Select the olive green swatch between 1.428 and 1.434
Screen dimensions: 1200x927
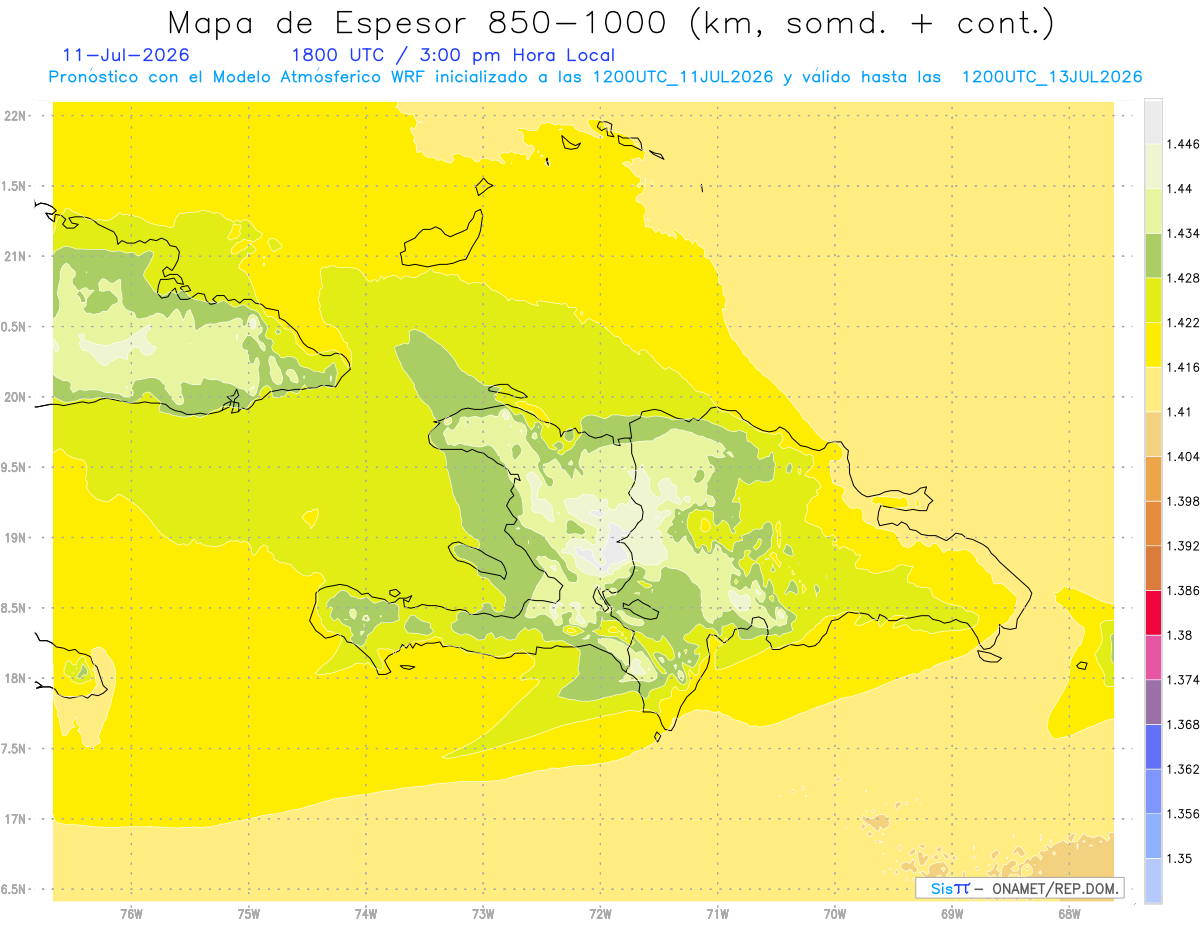coord(1153,256)
